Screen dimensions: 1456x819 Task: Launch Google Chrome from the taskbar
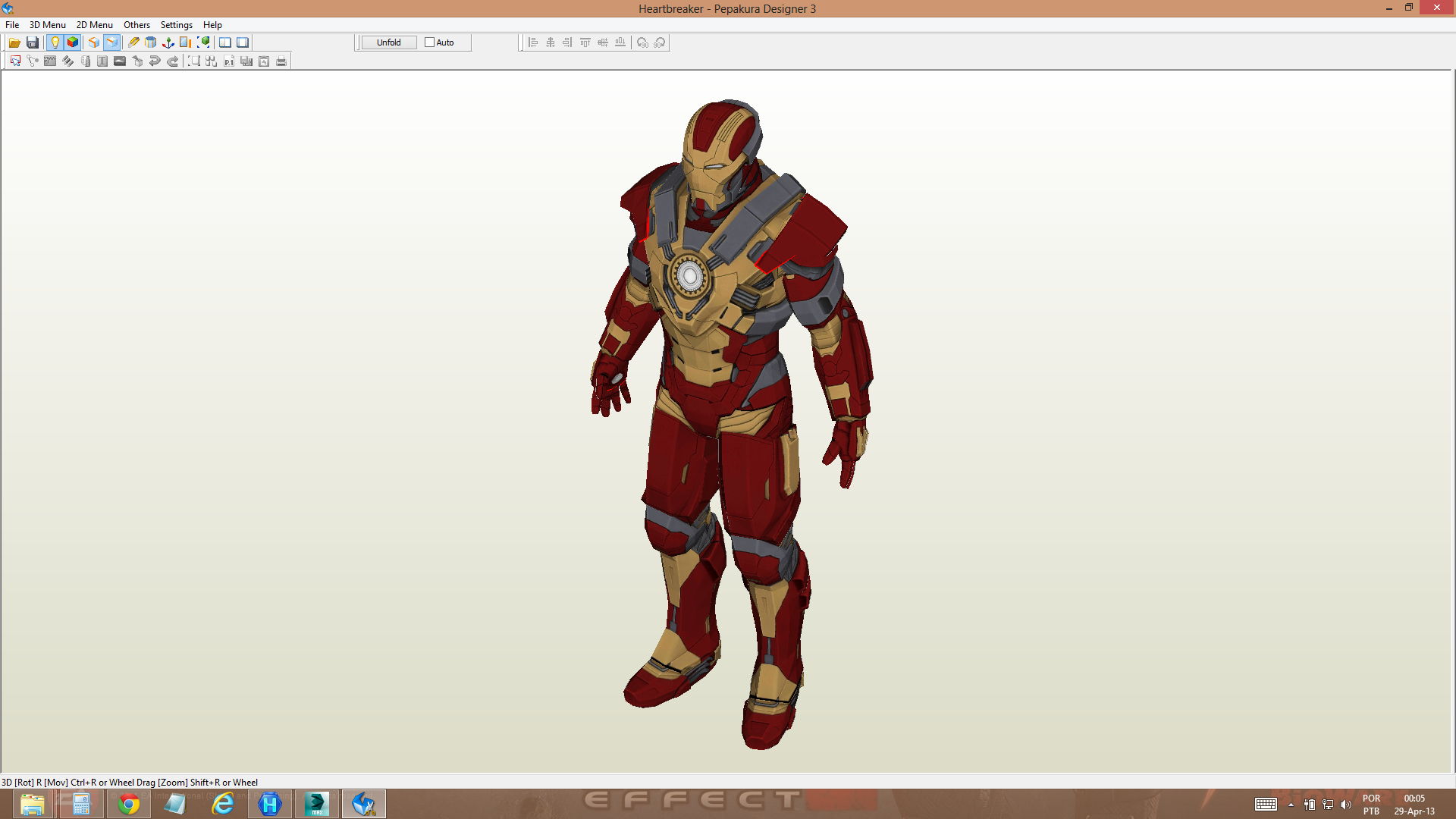point(129,804)
